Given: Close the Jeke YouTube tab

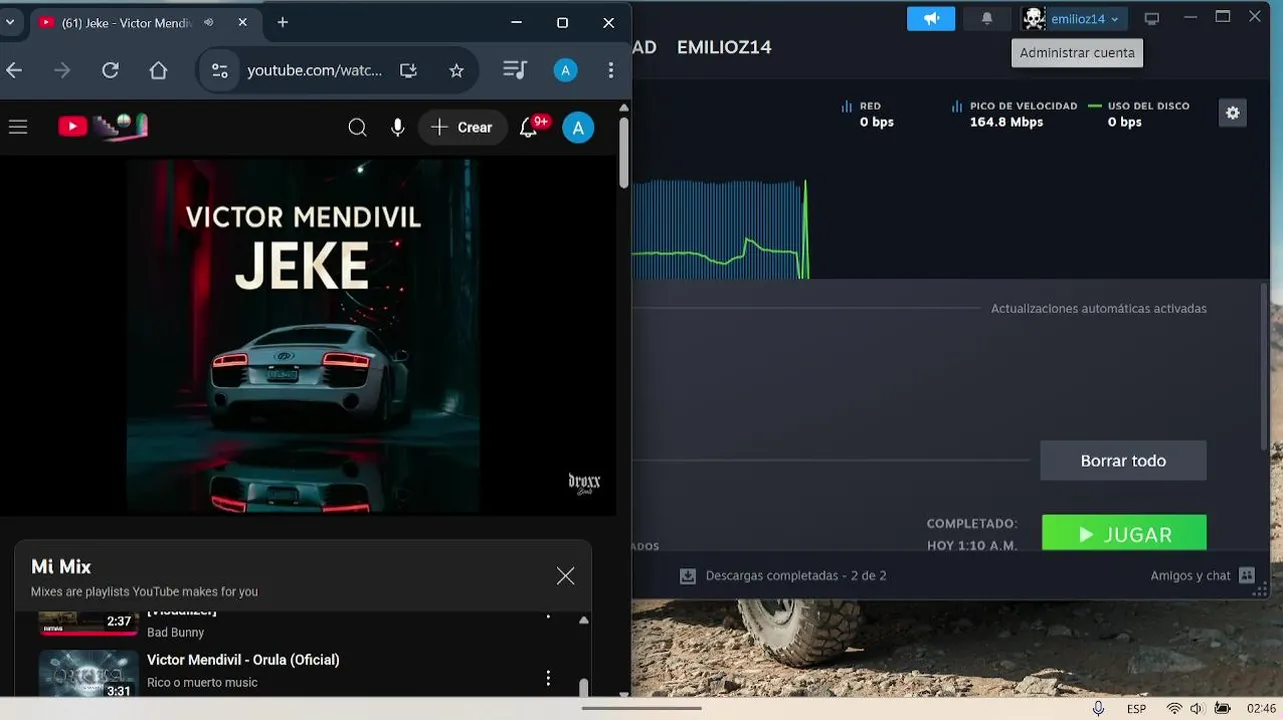Looking at the screenshot, I should pos(242,22).
